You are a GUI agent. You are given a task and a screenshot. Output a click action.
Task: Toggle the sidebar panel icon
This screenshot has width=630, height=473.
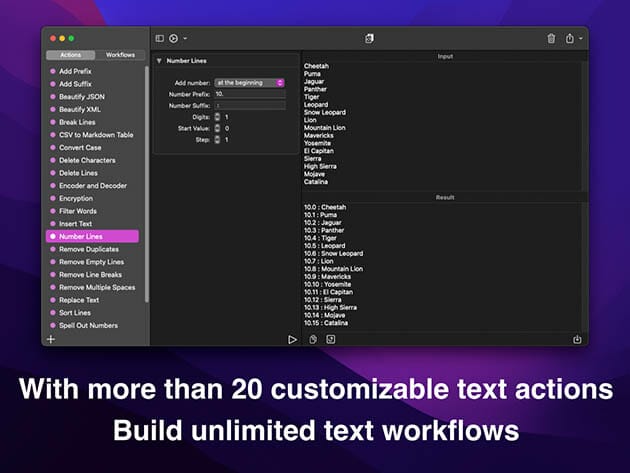(x=159, y=38)
